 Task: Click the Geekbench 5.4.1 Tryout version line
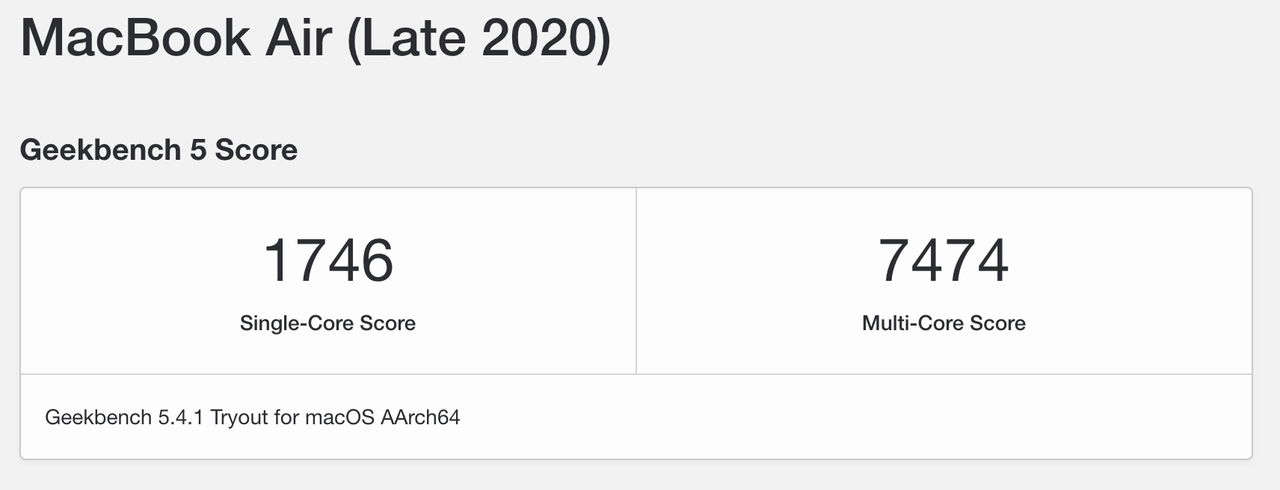252,417
